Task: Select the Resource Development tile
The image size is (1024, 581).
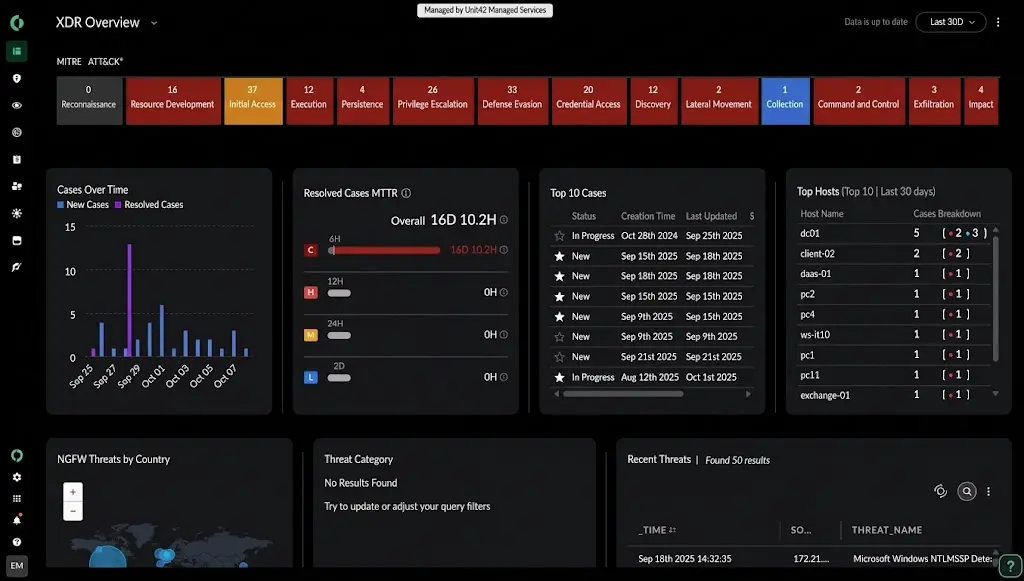Action: tap(173, 101)
